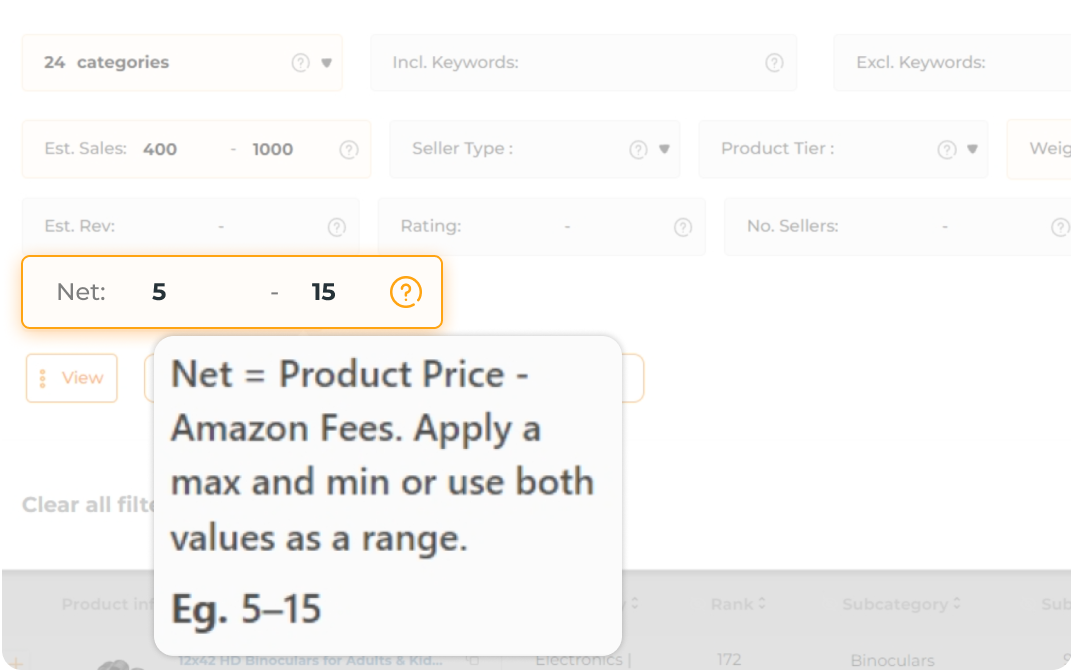Open the Seller Type dropdown
This screenshot has height=670, width=1071.
click(x=661, y=149)
